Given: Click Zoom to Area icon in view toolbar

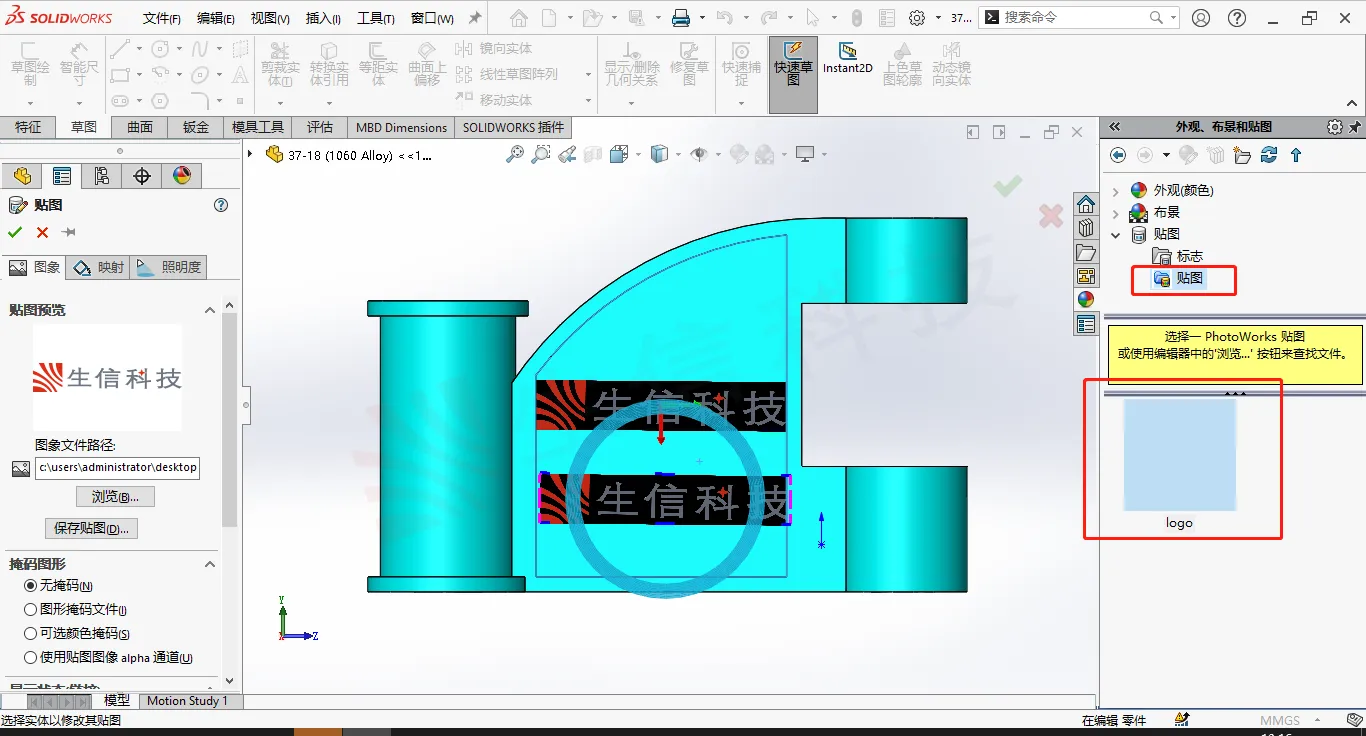Looking at the screenshot, I should (x=541, y=154).
